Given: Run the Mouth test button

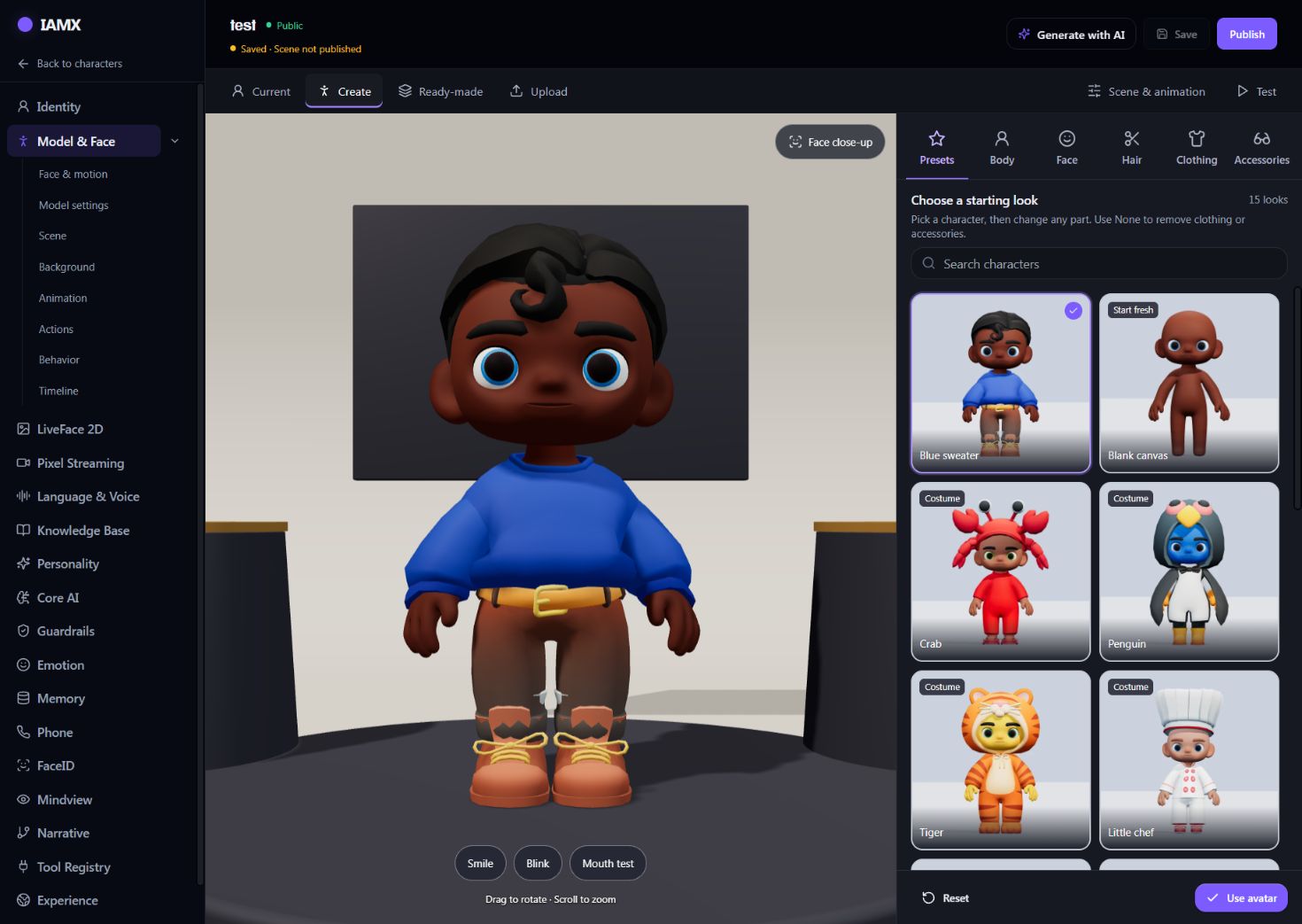Looking at the screenshot, I should tap(608, 863).
